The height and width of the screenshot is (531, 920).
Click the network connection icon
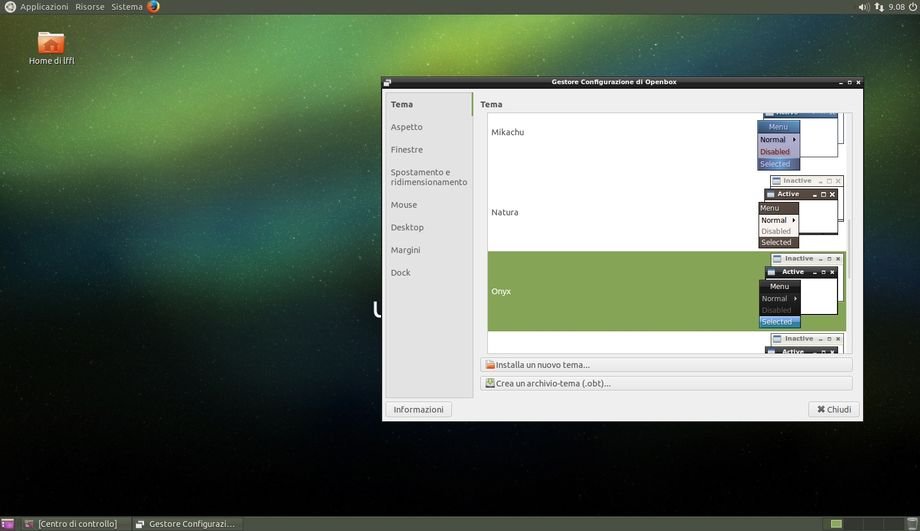click(x=879, y=7)
